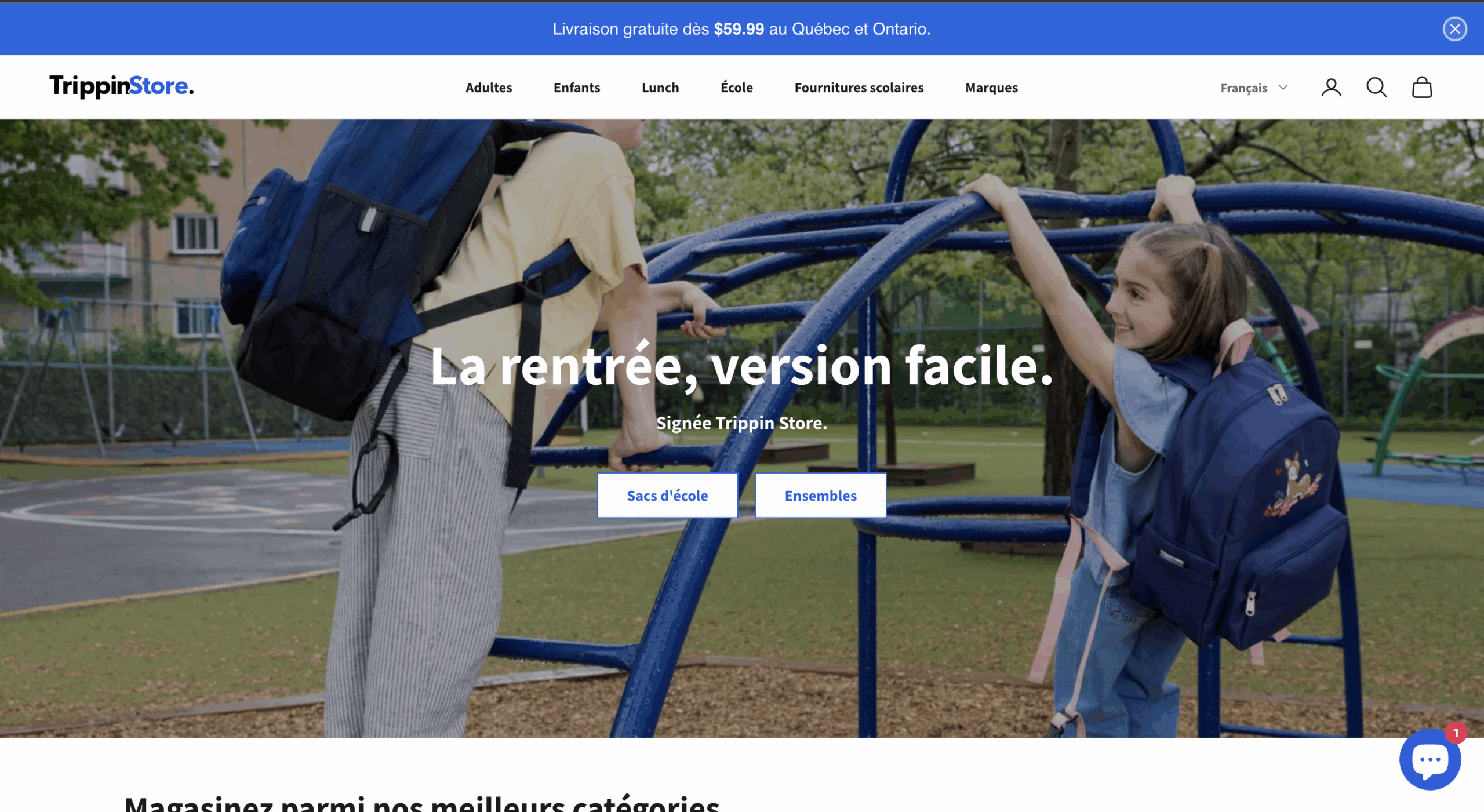Click the chat notification badge
Viewport: 1484px width, 812px height.
[1456, 733]
